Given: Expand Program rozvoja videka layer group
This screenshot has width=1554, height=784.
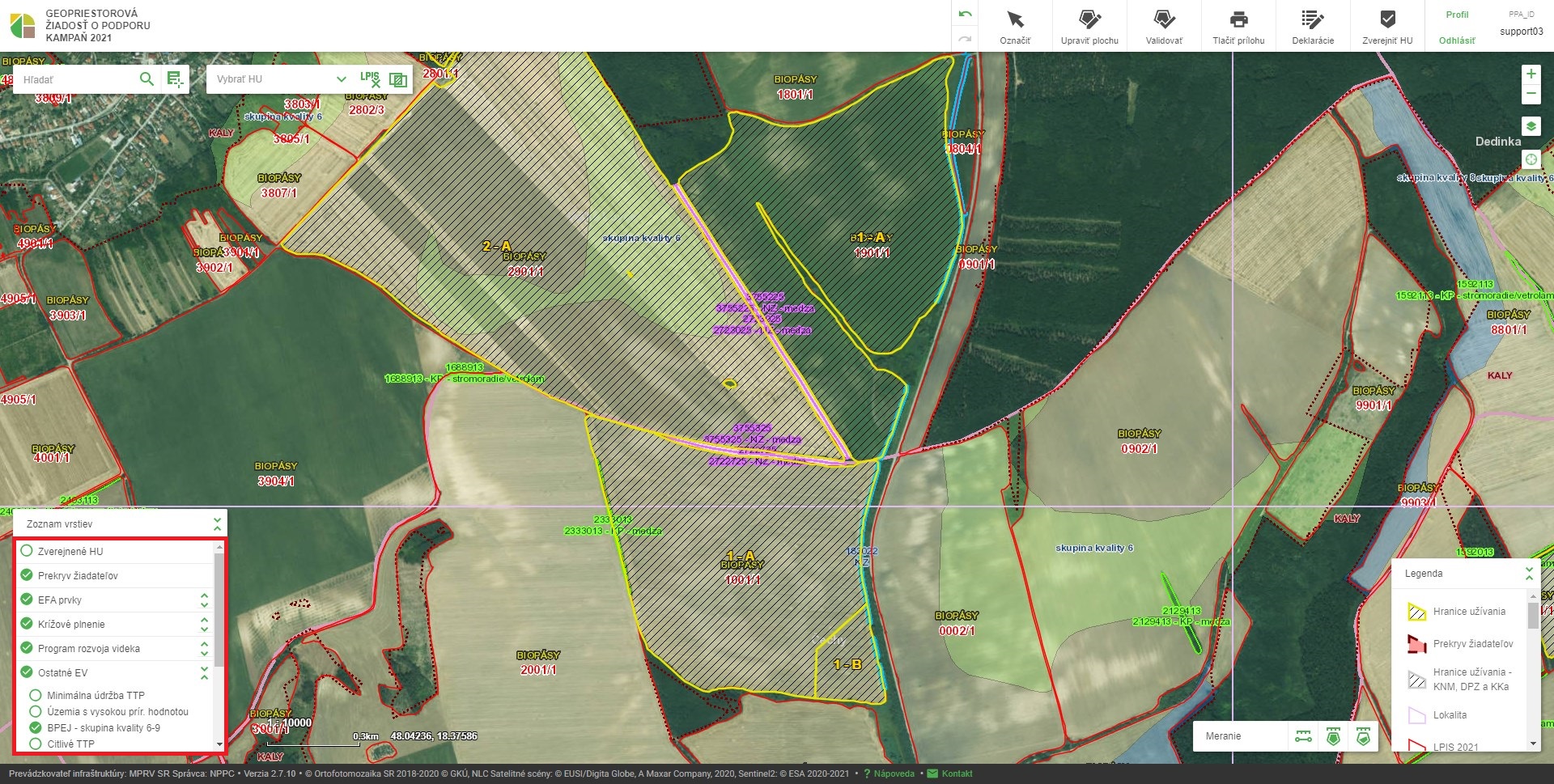Looking at the screenshot, I should pos(204,648).
